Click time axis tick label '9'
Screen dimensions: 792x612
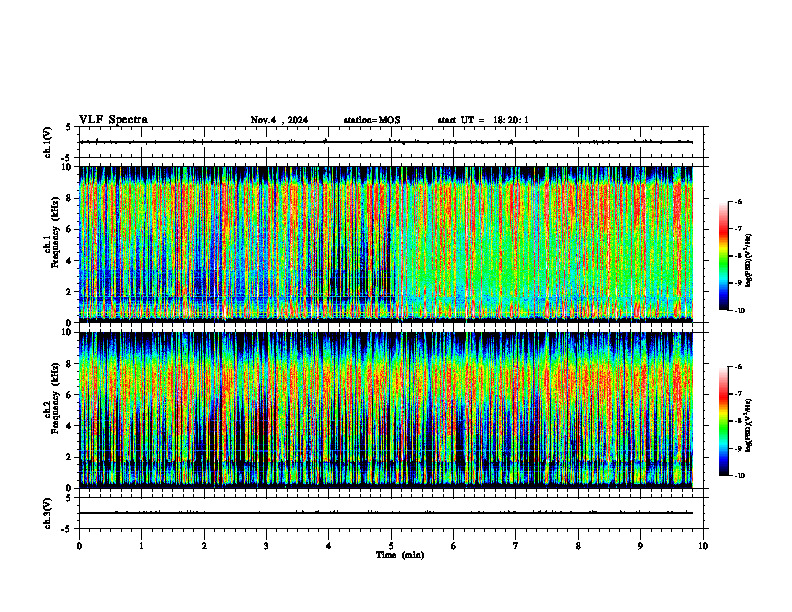[640, 546]
